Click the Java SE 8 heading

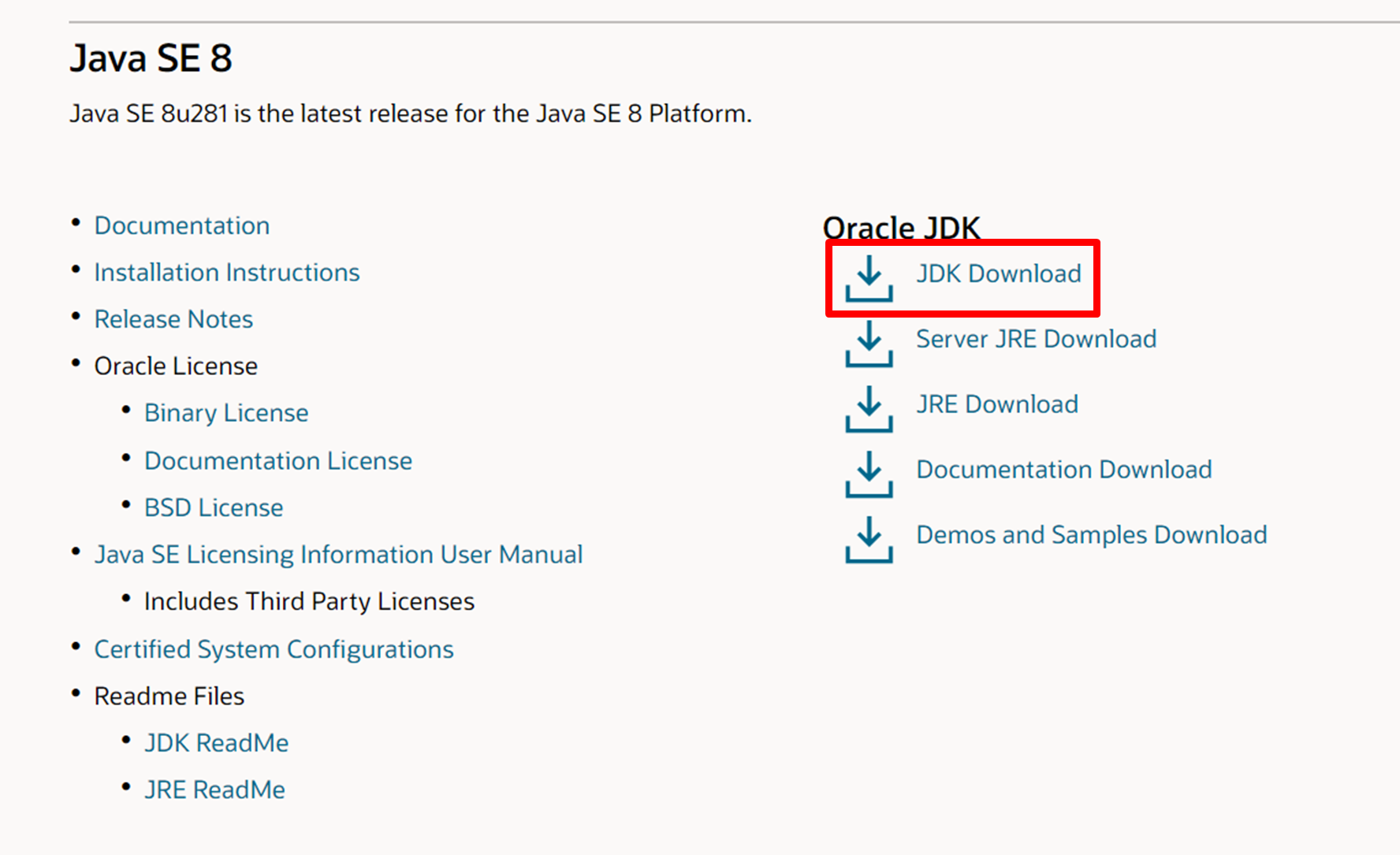(x=151, y=58)
